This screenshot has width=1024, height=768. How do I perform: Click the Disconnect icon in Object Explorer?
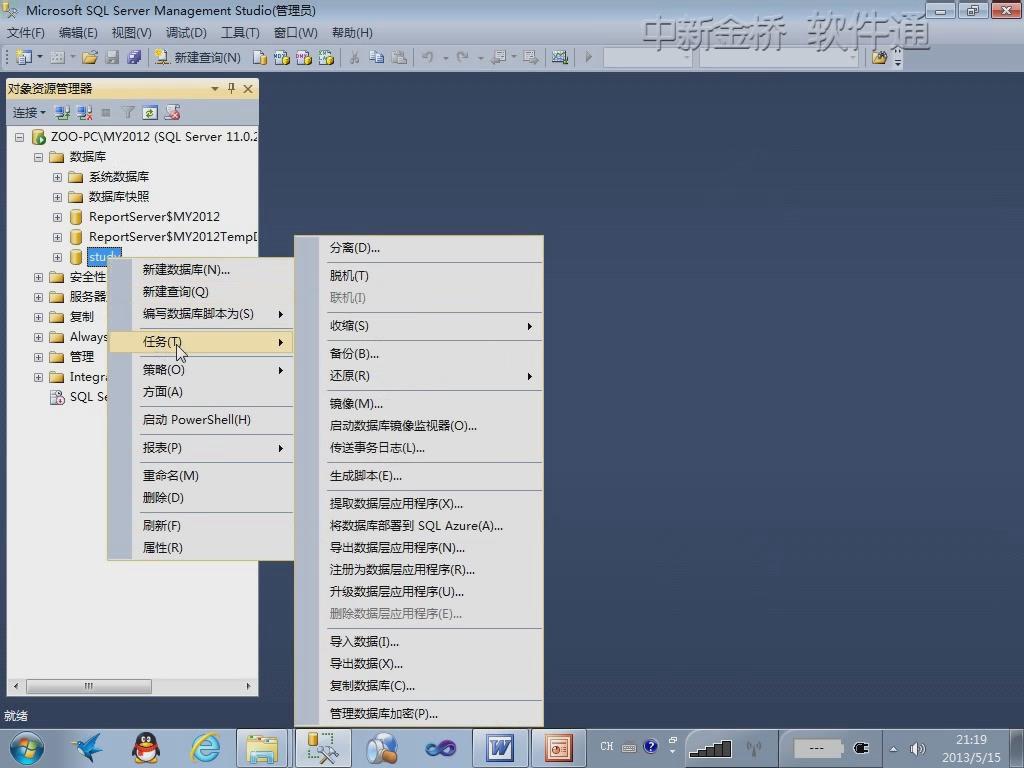84,112
